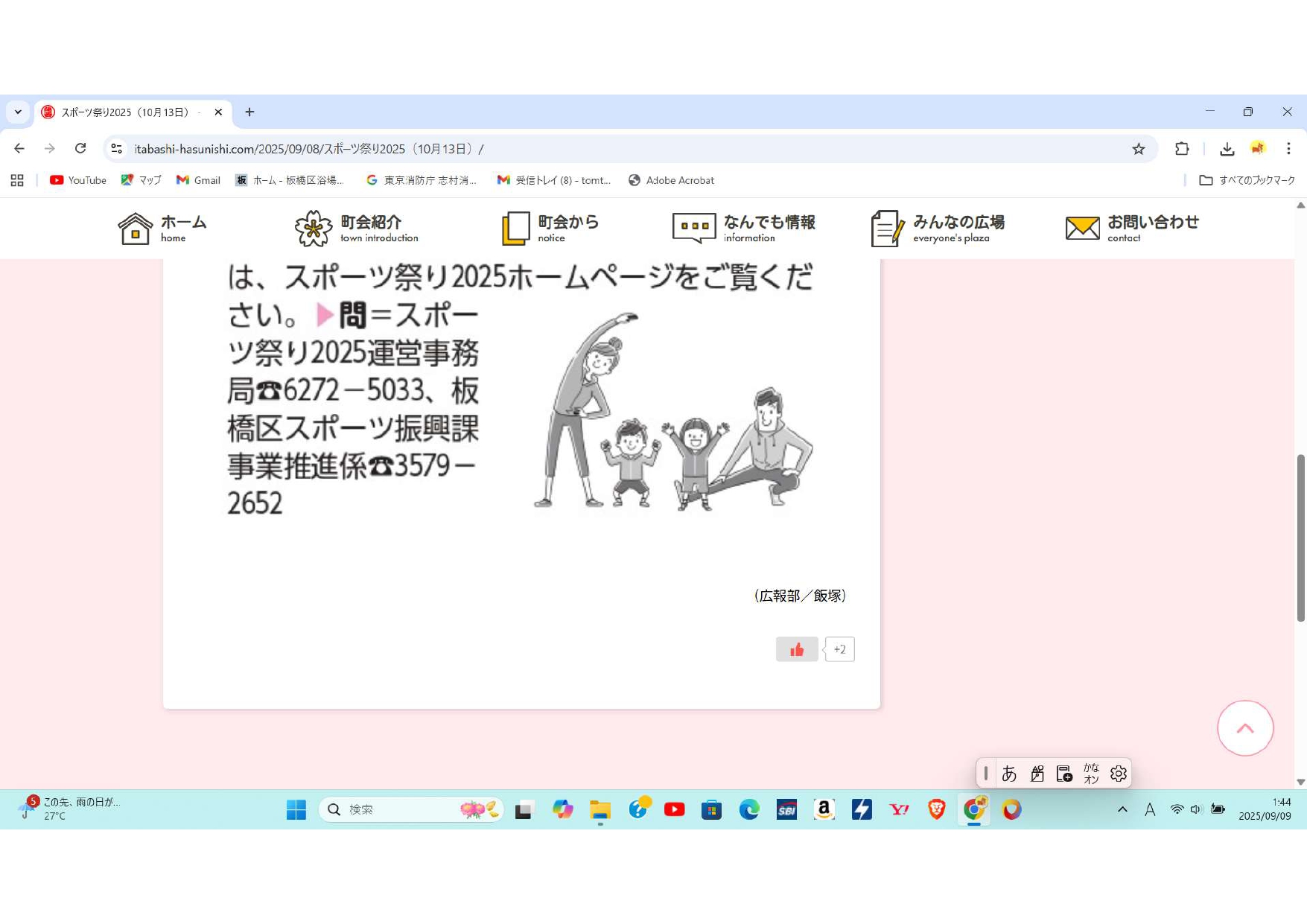The height and width of the screenshot is (924, 1307).
Task: Reload the page
Action: click(80, 149)
